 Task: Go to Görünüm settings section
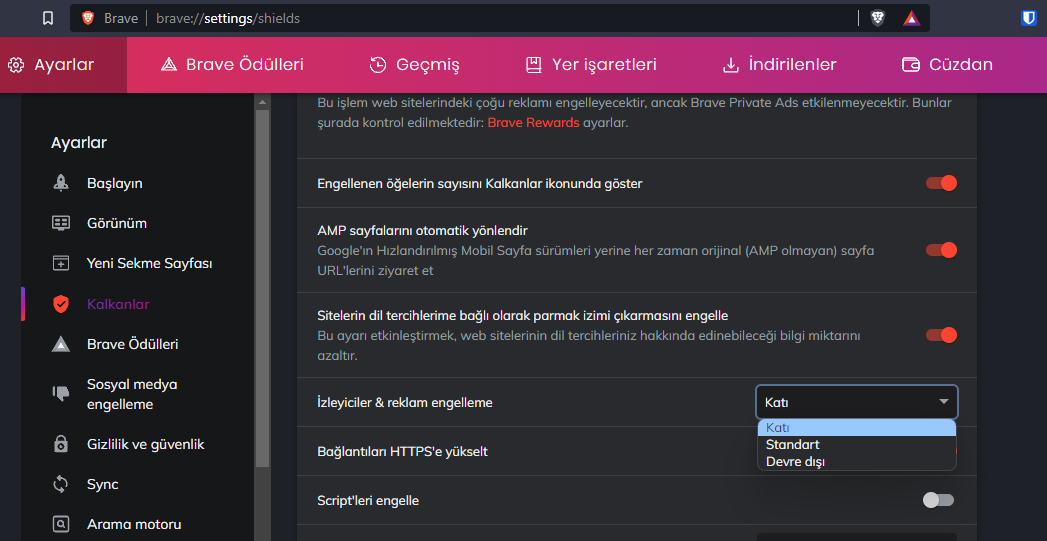click(117, 223)
